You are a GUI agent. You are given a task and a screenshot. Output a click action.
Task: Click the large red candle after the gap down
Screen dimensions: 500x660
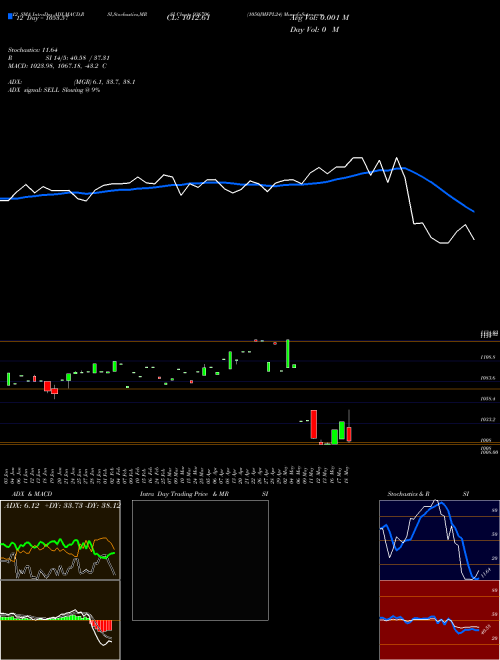[314, 424]
